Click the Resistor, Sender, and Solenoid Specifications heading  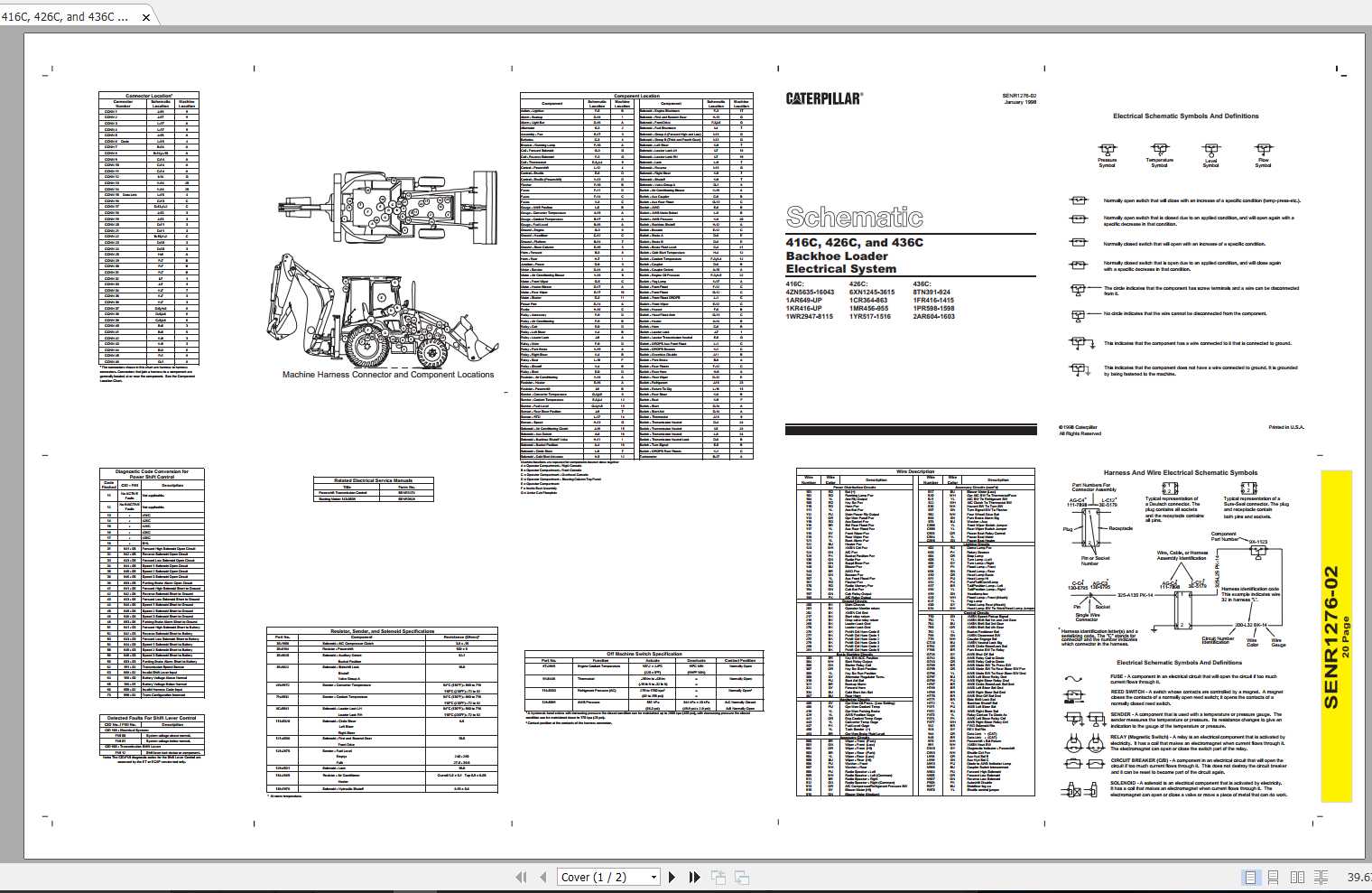click(x=382, y=631)
